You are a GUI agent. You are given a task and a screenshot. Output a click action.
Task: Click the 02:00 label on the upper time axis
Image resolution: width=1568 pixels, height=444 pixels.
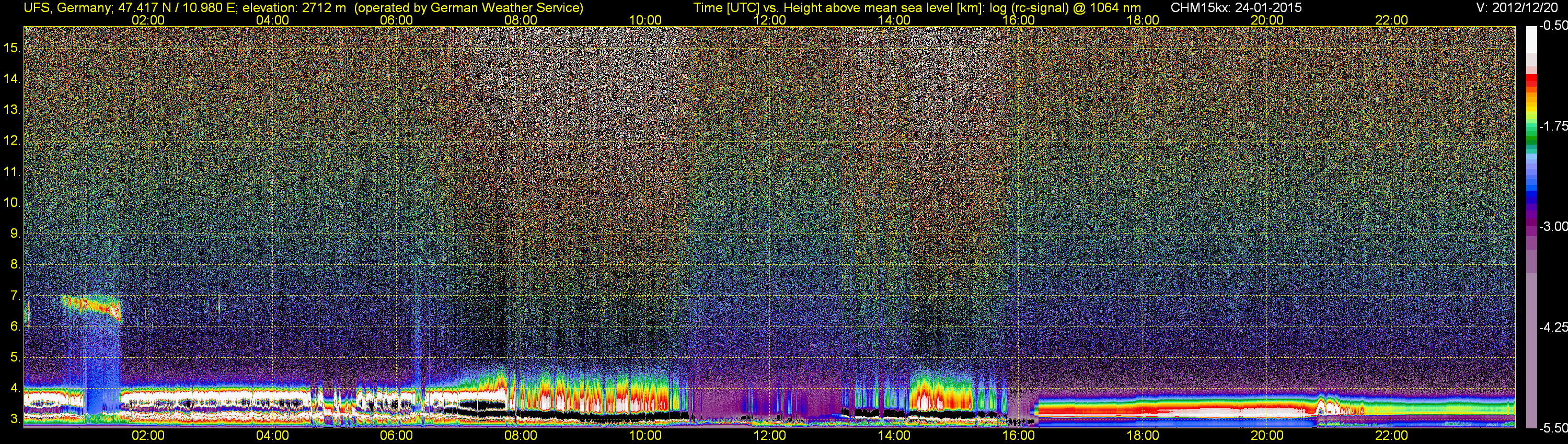(x=148, y=20)
